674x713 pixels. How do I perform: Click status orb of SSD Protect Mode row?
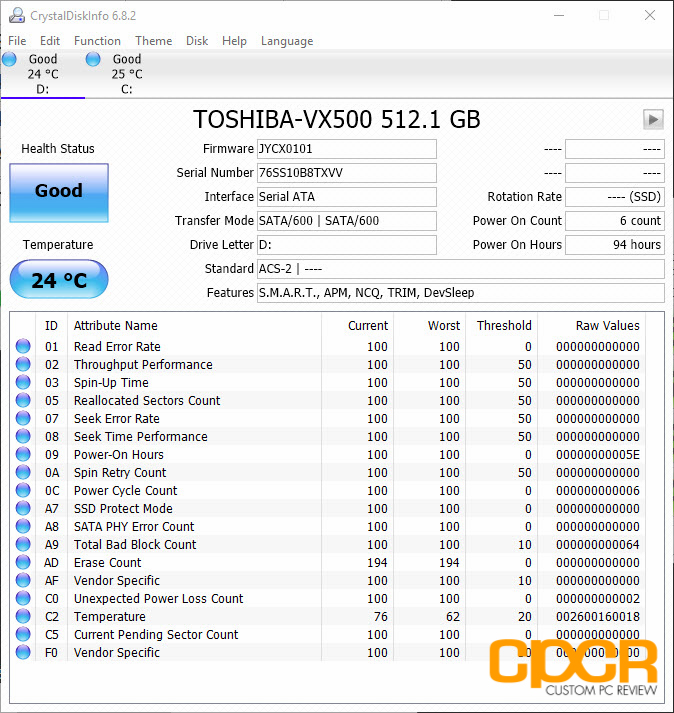tap(23, 508)
